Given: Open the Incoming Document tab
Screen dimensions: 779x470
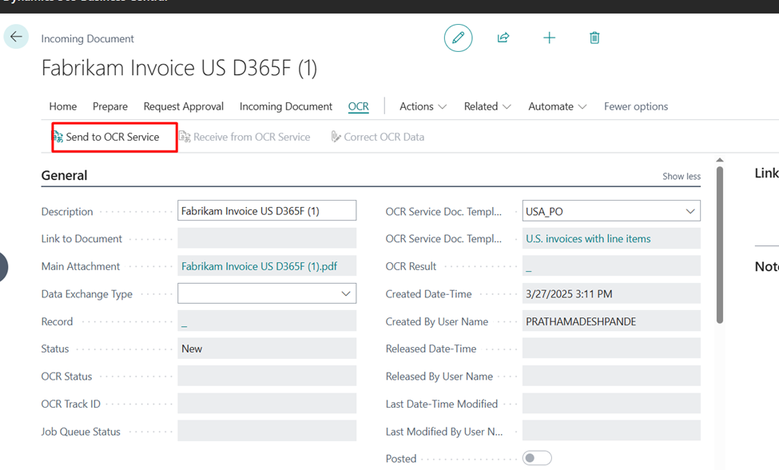Looking at the screenshot, I should 286,106.
